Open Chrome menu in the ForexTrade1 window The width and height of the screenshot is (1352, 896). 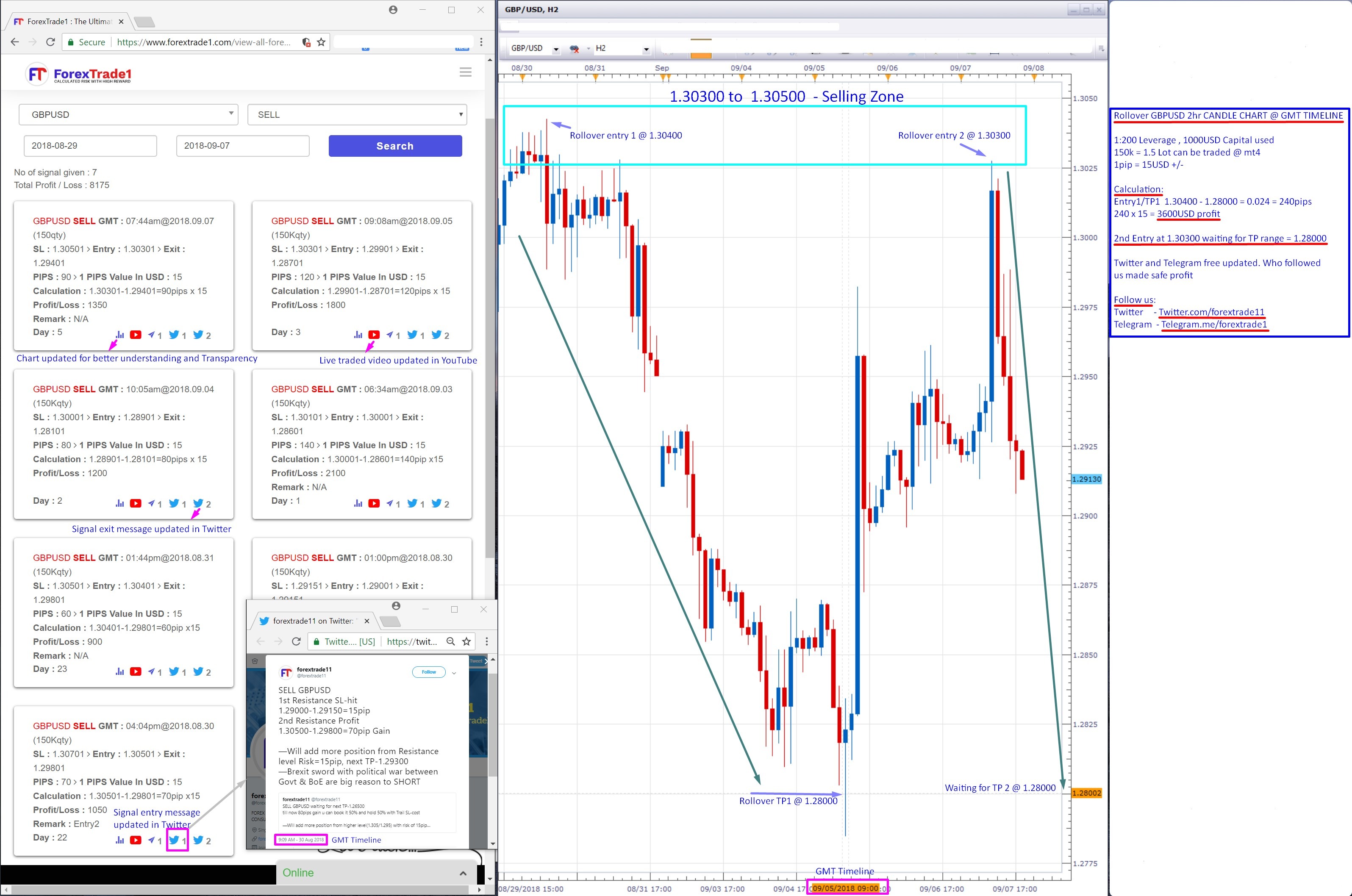point(481,42)
